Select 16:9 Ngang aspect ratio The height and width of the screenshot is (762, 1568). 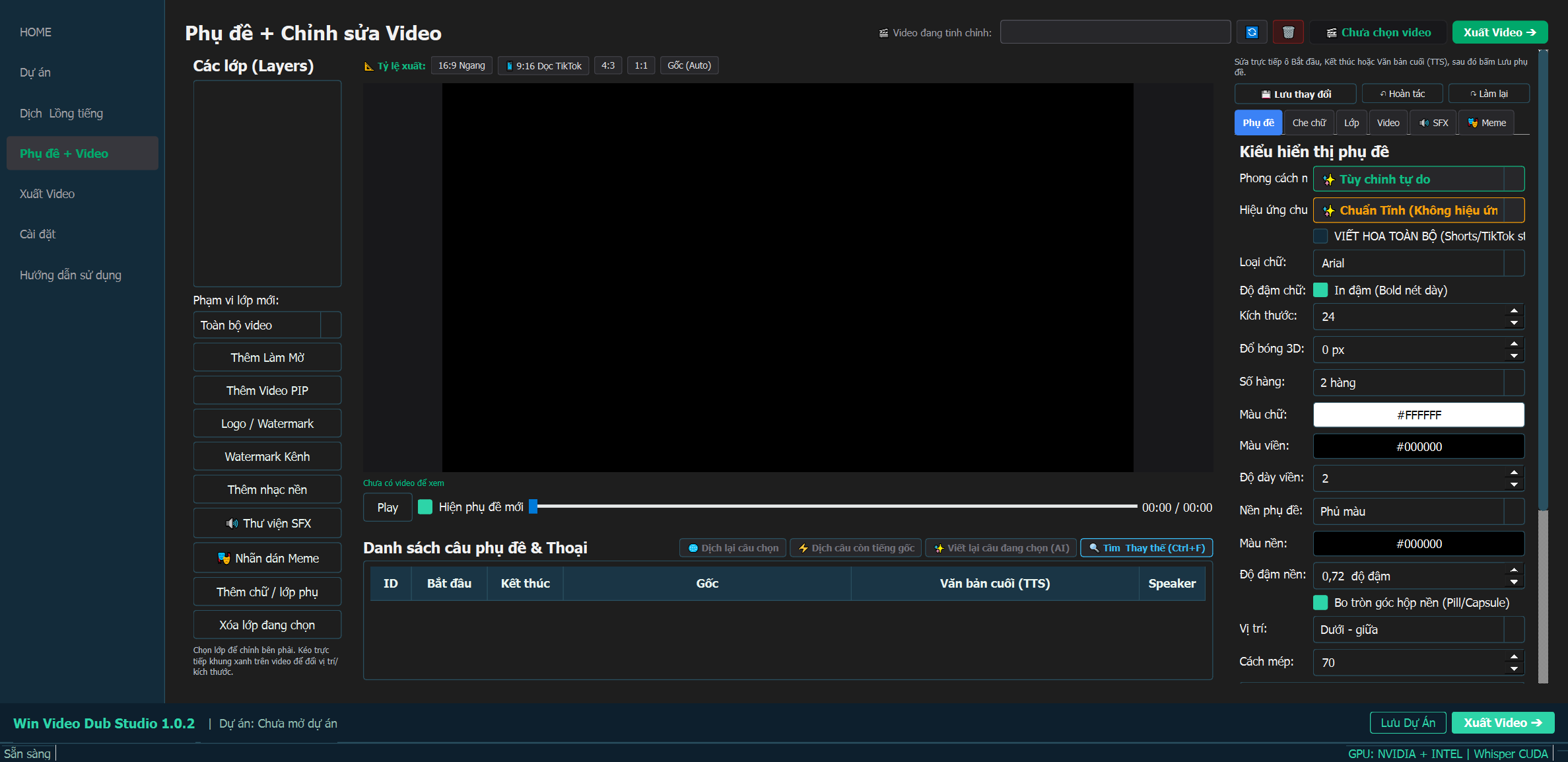(461, 65)
